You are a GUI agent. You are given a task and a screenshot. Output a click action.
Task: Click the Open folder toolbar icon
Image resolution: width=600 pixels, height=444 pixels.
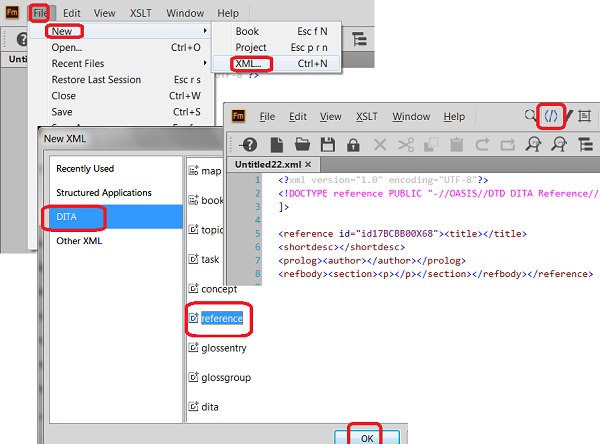[302, 145]
